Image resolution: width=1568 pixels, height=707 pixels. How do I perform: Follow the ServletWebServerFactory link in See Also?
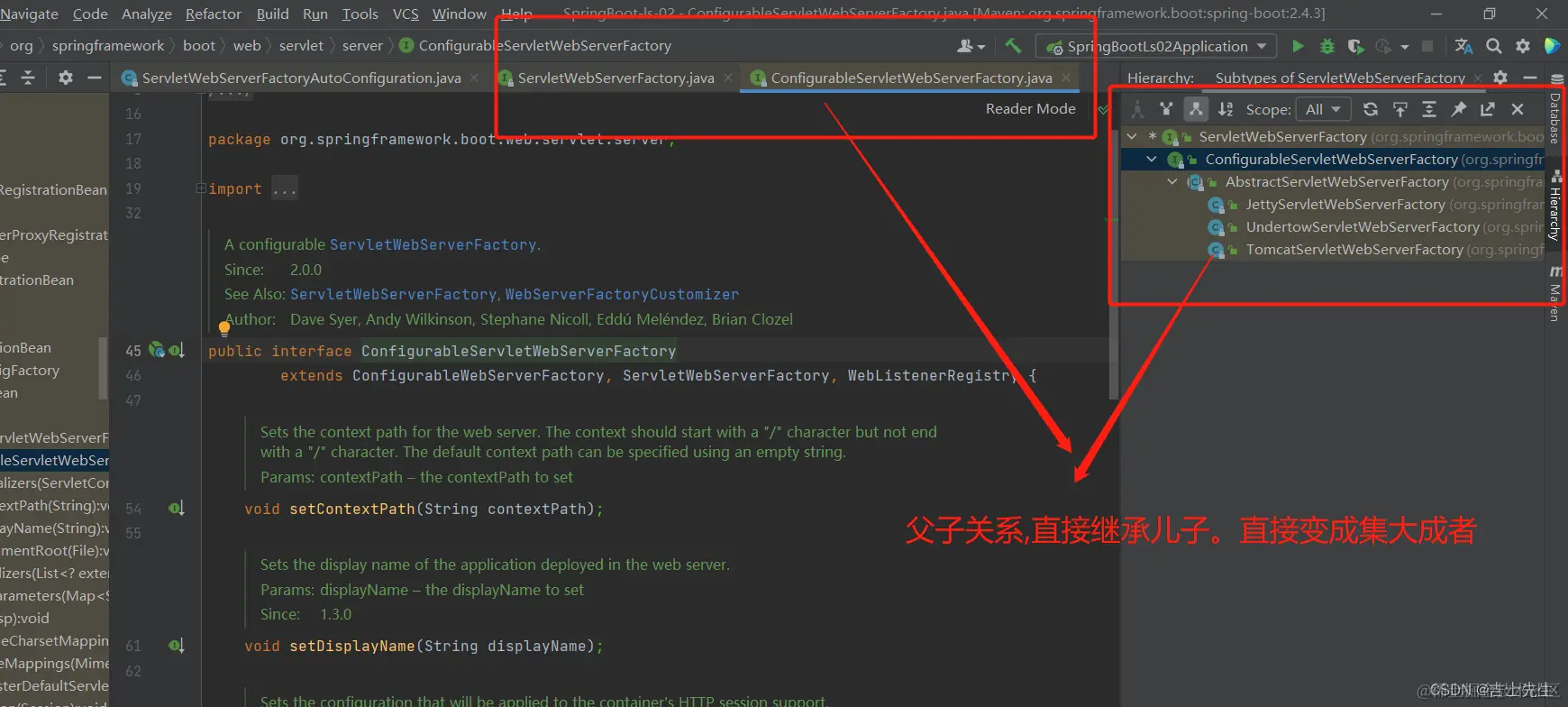pos(393,294)
